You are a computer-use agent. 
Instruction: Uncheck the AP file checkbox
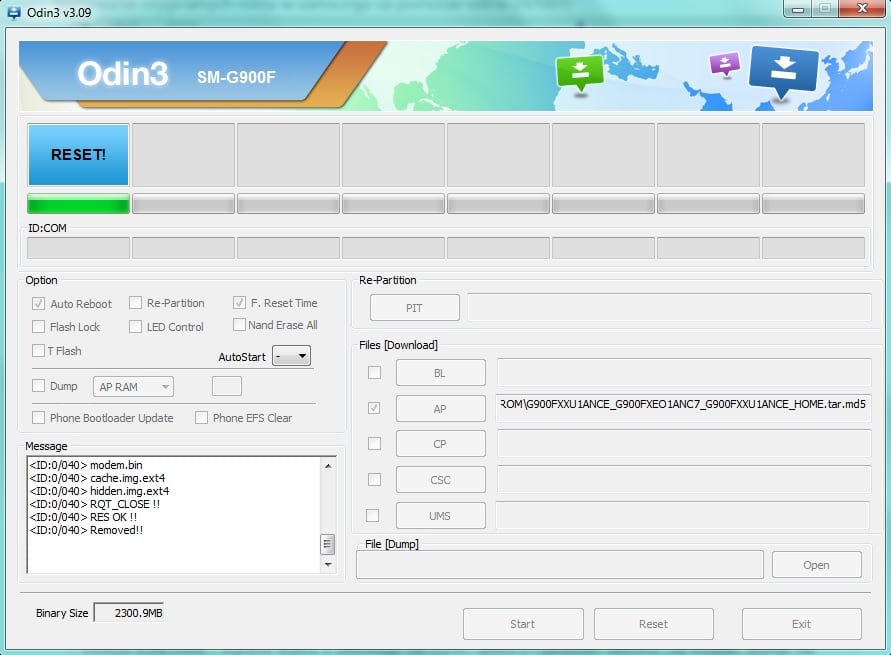(374, 408)
